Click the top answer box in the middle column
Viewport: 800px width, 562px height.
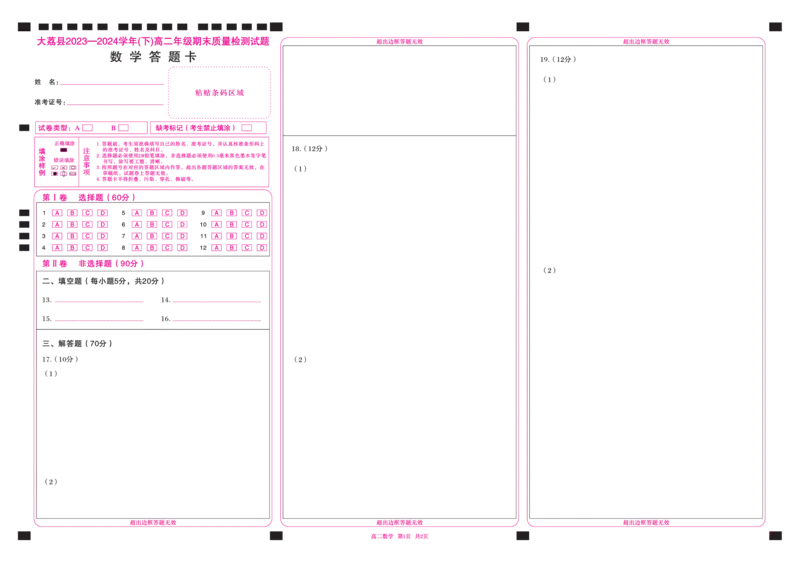(x=399, y=86)
